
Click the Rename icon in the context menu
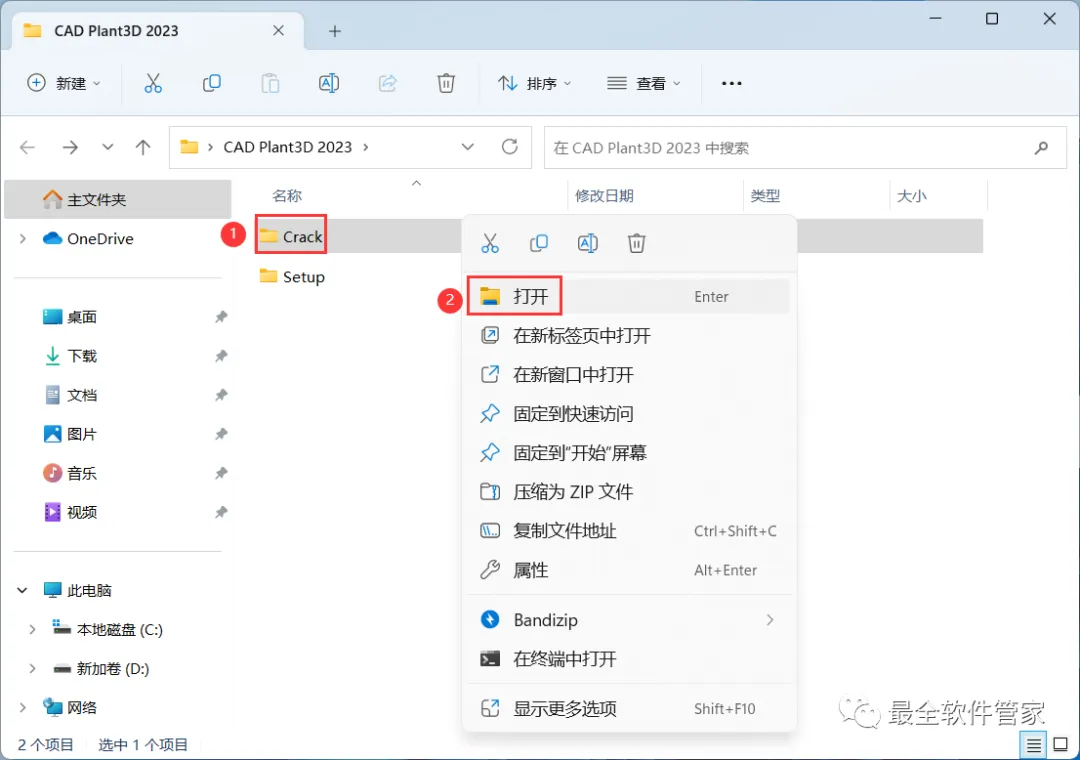point(588,243)
